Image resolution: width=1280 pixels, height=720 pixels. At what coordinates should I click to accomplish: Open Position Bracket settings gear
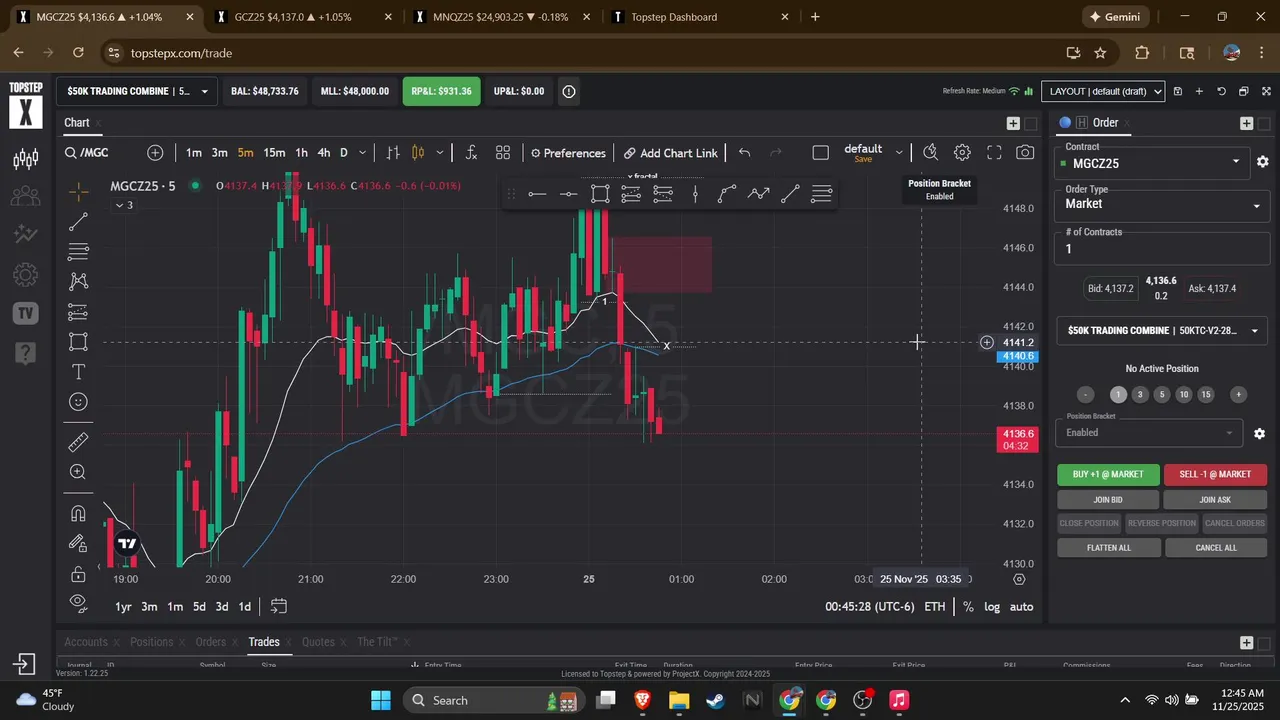tap(1259, 433)
